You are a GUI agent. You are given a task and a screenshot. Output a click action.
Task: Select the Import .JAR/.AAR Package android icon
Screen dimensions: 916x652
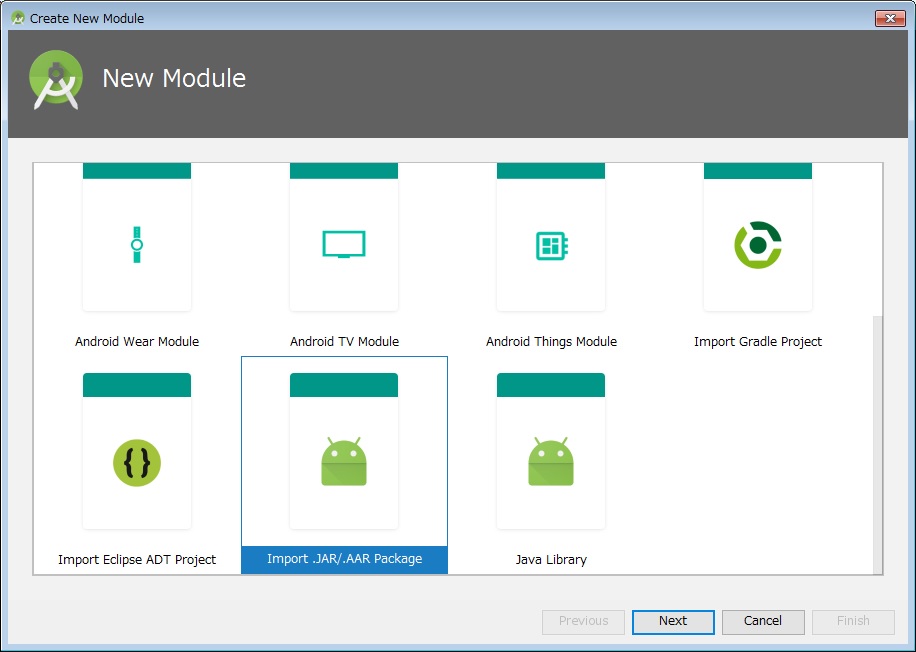pos(344,461)
